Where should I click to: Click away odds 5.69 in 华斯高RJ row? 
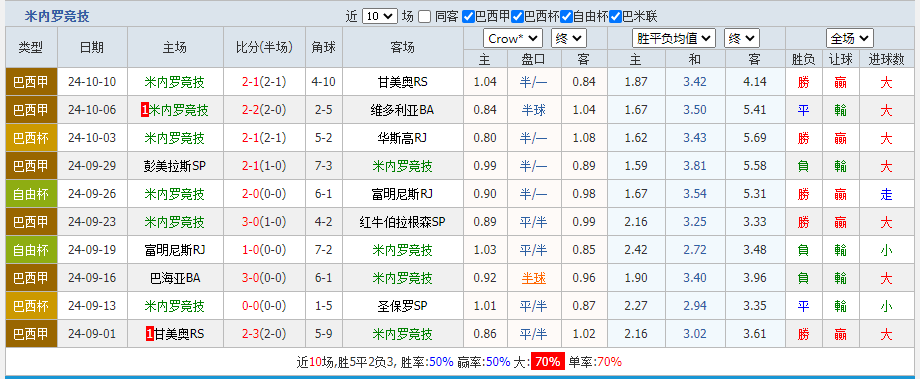pyautogui.click(x=755, y=138)
